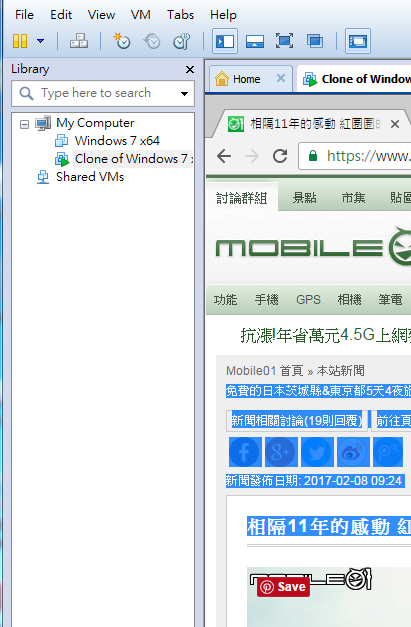Image resolution: width=411 pixels, height=627 pixels.
Task: Open the View menu
Action: (102, 15)
